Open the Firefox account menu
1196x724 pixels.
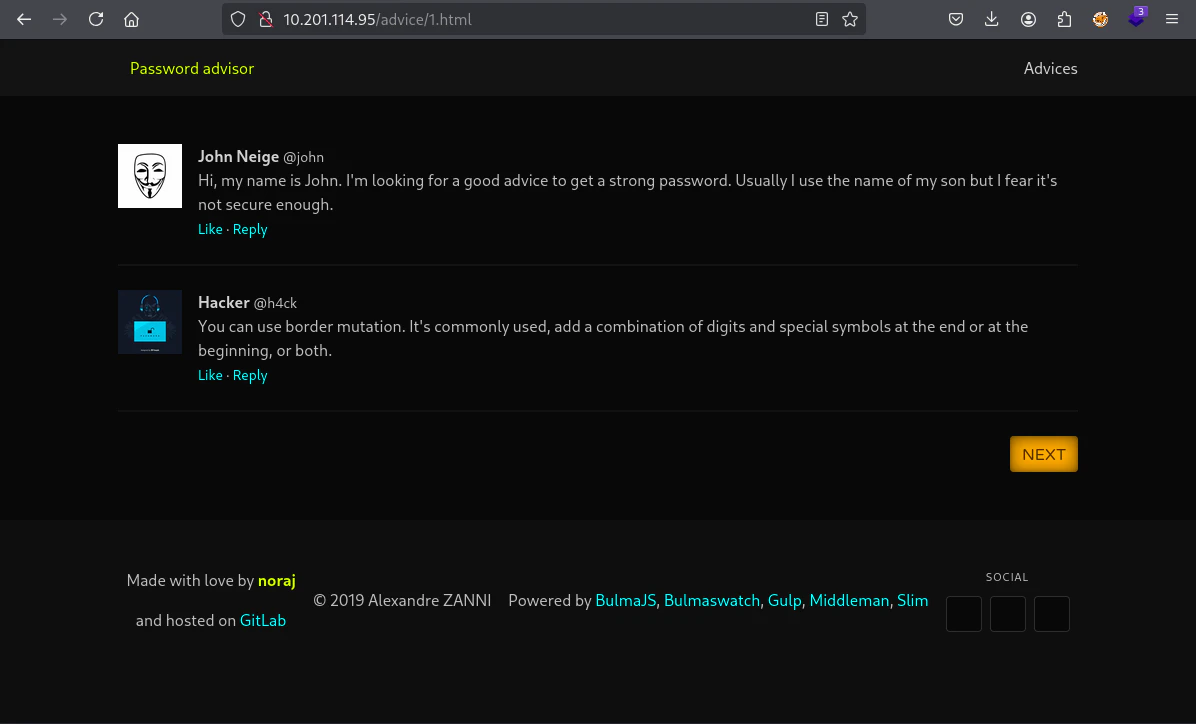(x=1028, y=20)
